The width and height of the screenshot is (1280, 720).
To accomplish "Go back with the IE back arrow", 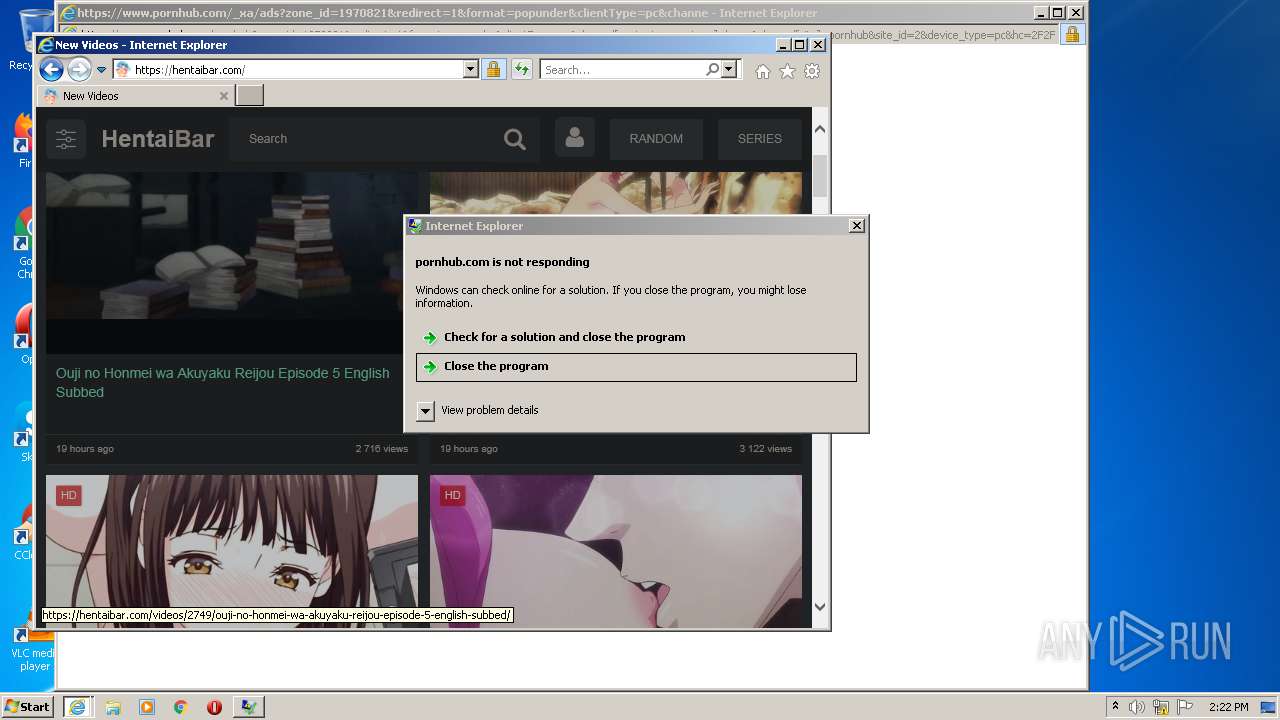I will point(51,70).
